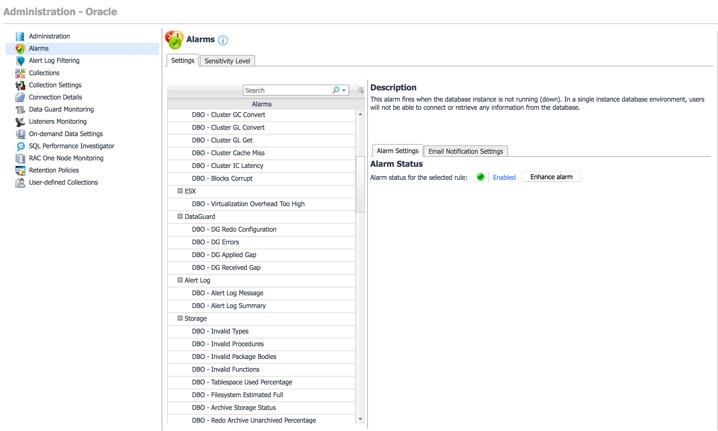This screenshot has height=431, width=718.
Task: Click the Alert Log Filtering icon
Action: 20,60
